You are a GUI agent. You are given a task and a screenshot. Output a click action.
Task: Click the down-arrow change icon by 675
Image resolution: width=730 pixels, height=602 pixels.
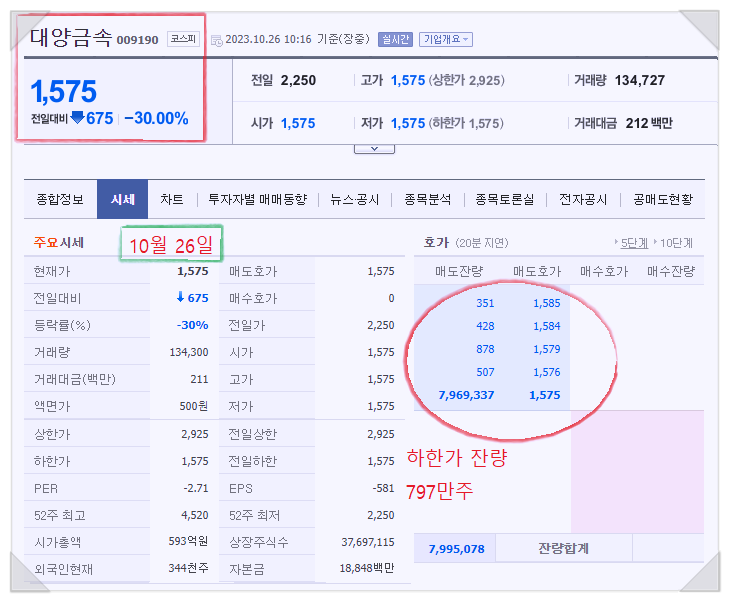click(x=77, y=118)
